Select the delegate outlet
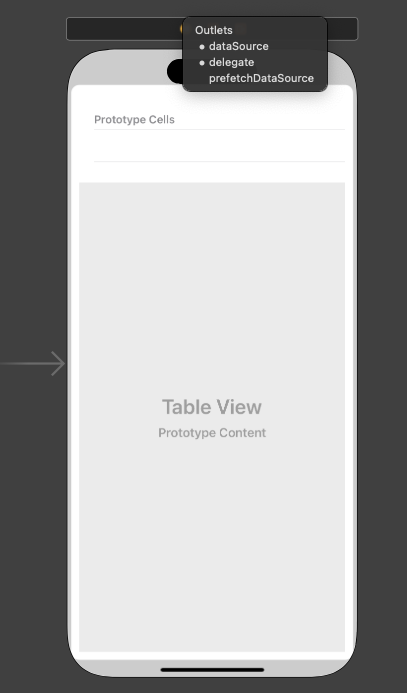This screenshot has height=693, width=407. (232, 62)
